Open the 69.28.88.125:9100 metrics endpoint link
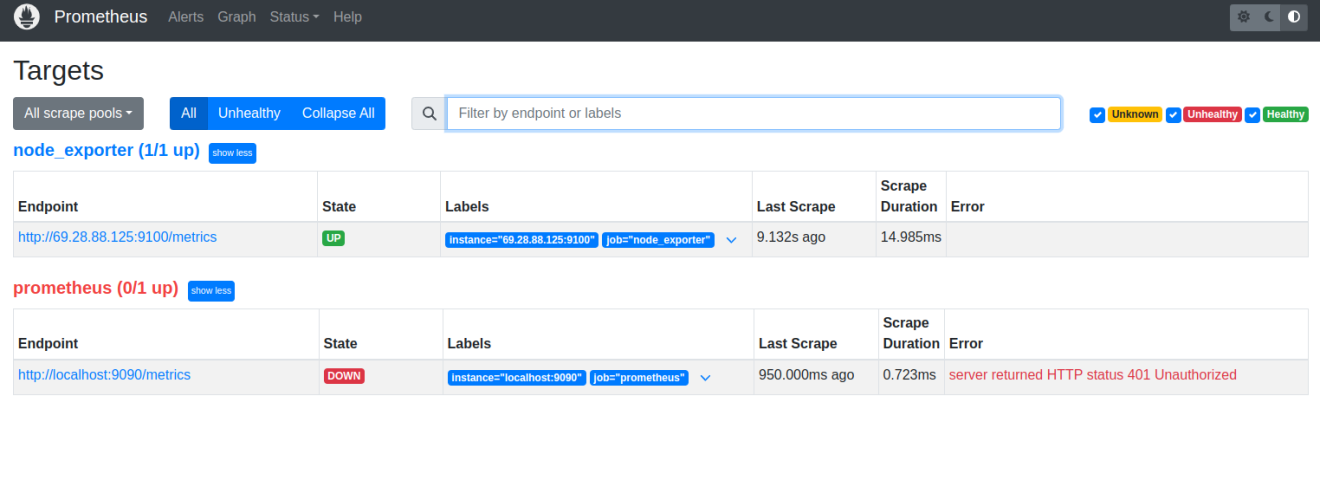The height and width of the screenshot is (500, 1320). pos(117,238)
